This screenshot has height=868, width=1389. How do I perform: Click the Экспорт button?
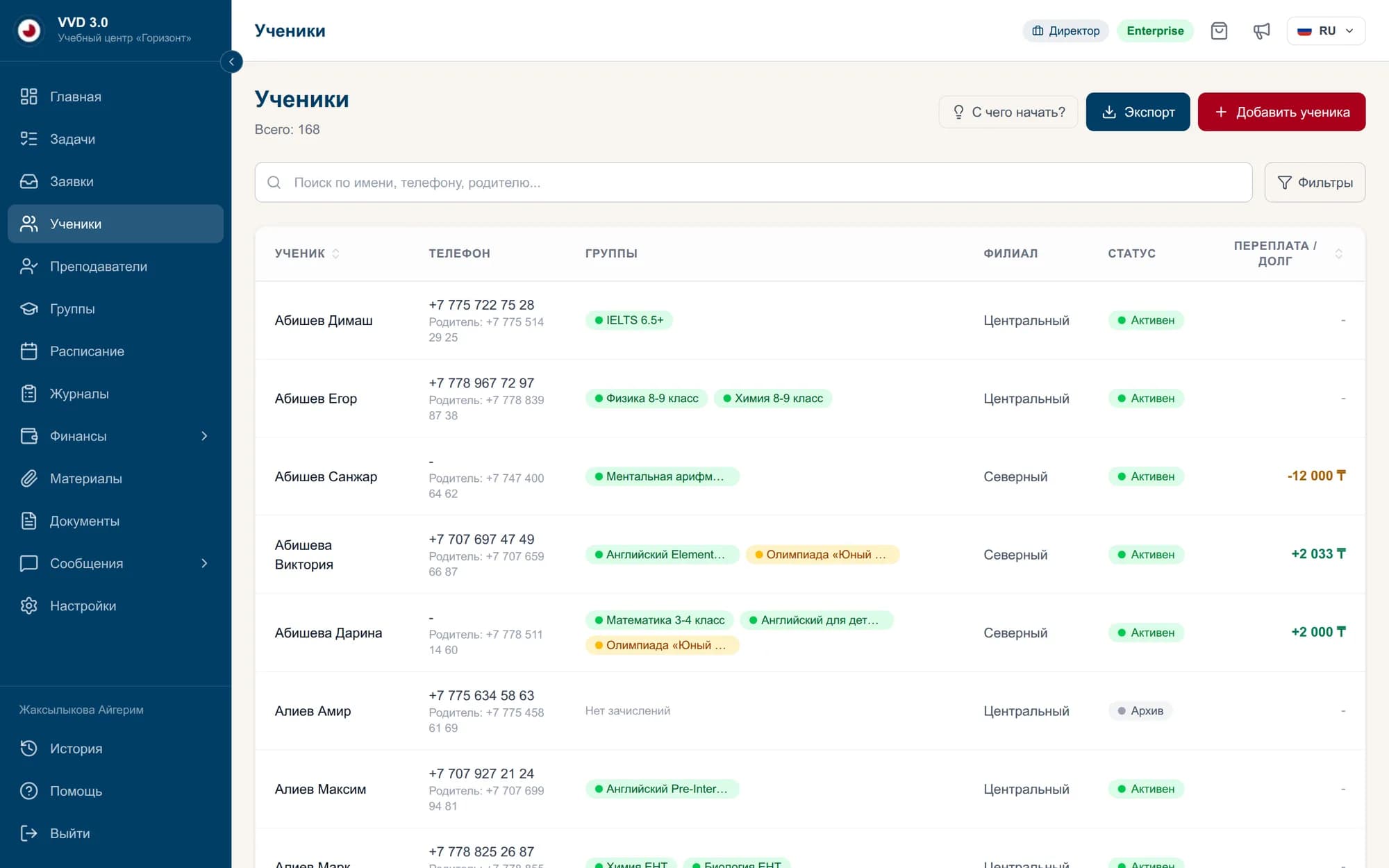pyautogui.click(x=1138, y=112)
